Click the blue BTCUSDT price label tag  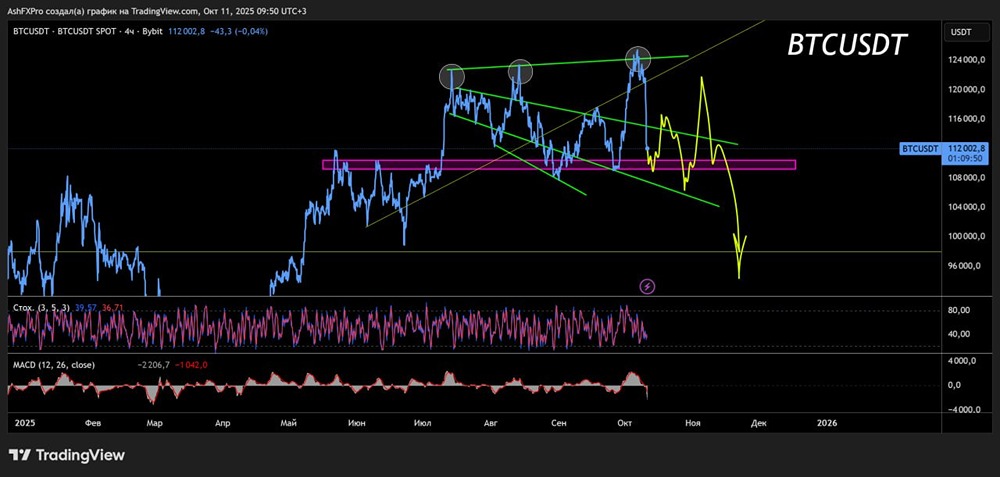pos(920,148)
